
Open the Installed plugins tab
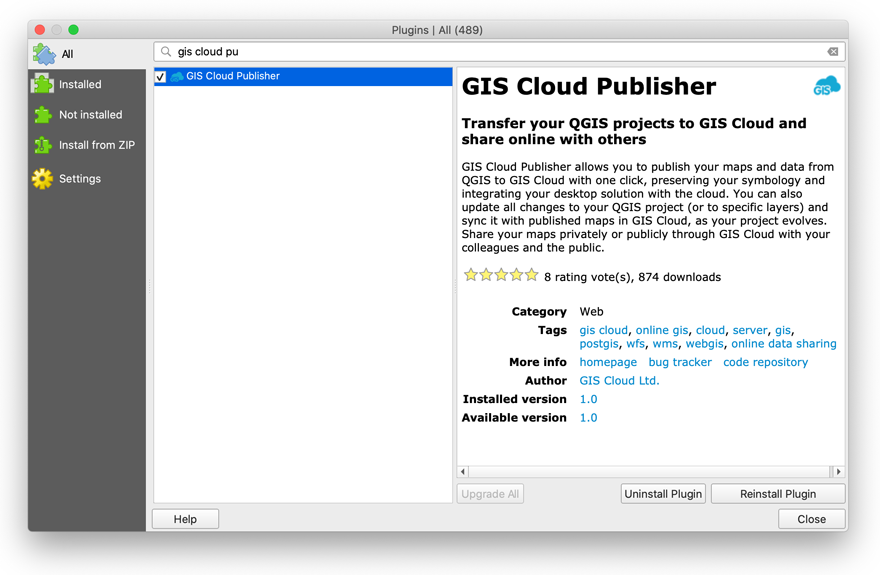tap(87, 84)
